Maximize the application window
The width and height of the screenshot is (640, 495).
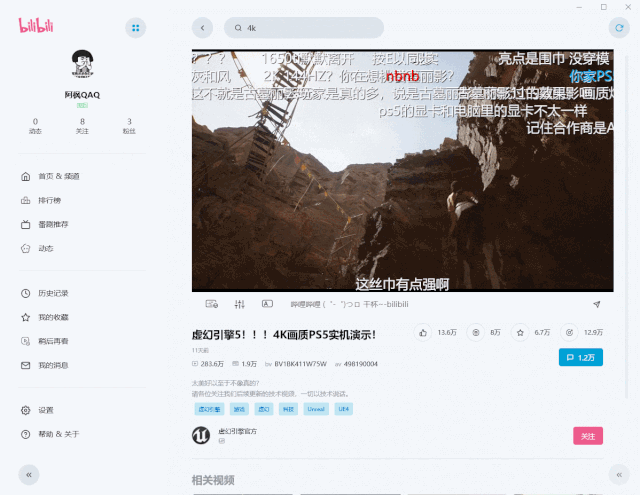[604, 7]
